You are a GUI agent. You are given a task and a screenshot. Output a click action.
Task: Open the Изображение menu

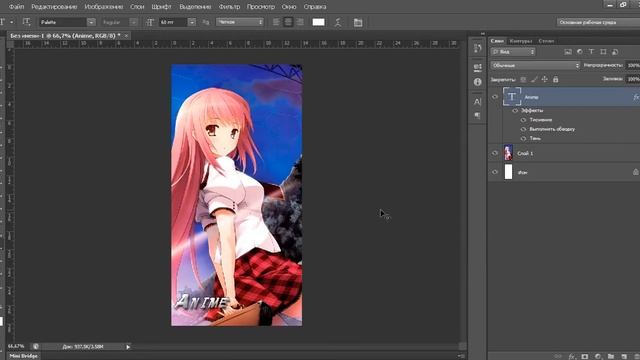[104, 7]
